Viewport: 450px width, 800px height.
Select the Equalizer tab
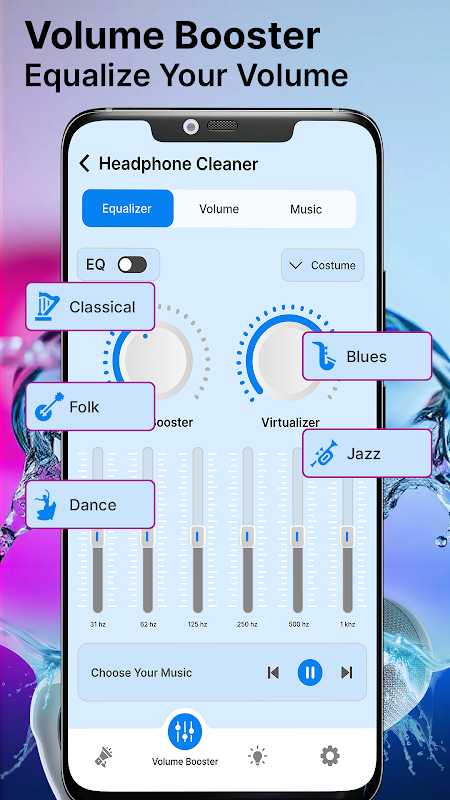tap(128, 208)
